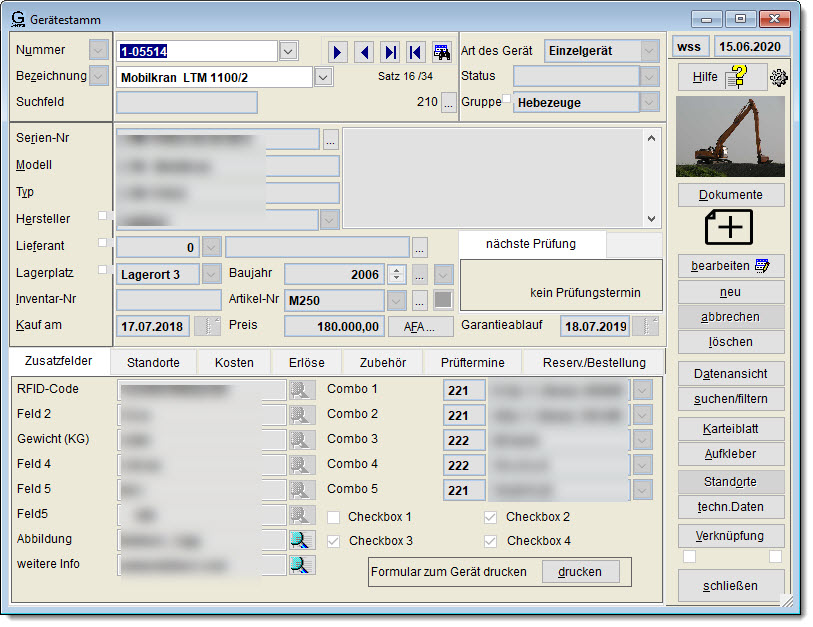The width and height of the screenshot is (813, 627).
Task: Expand the Art des Gerät dropdown
Action: point(649,51)
